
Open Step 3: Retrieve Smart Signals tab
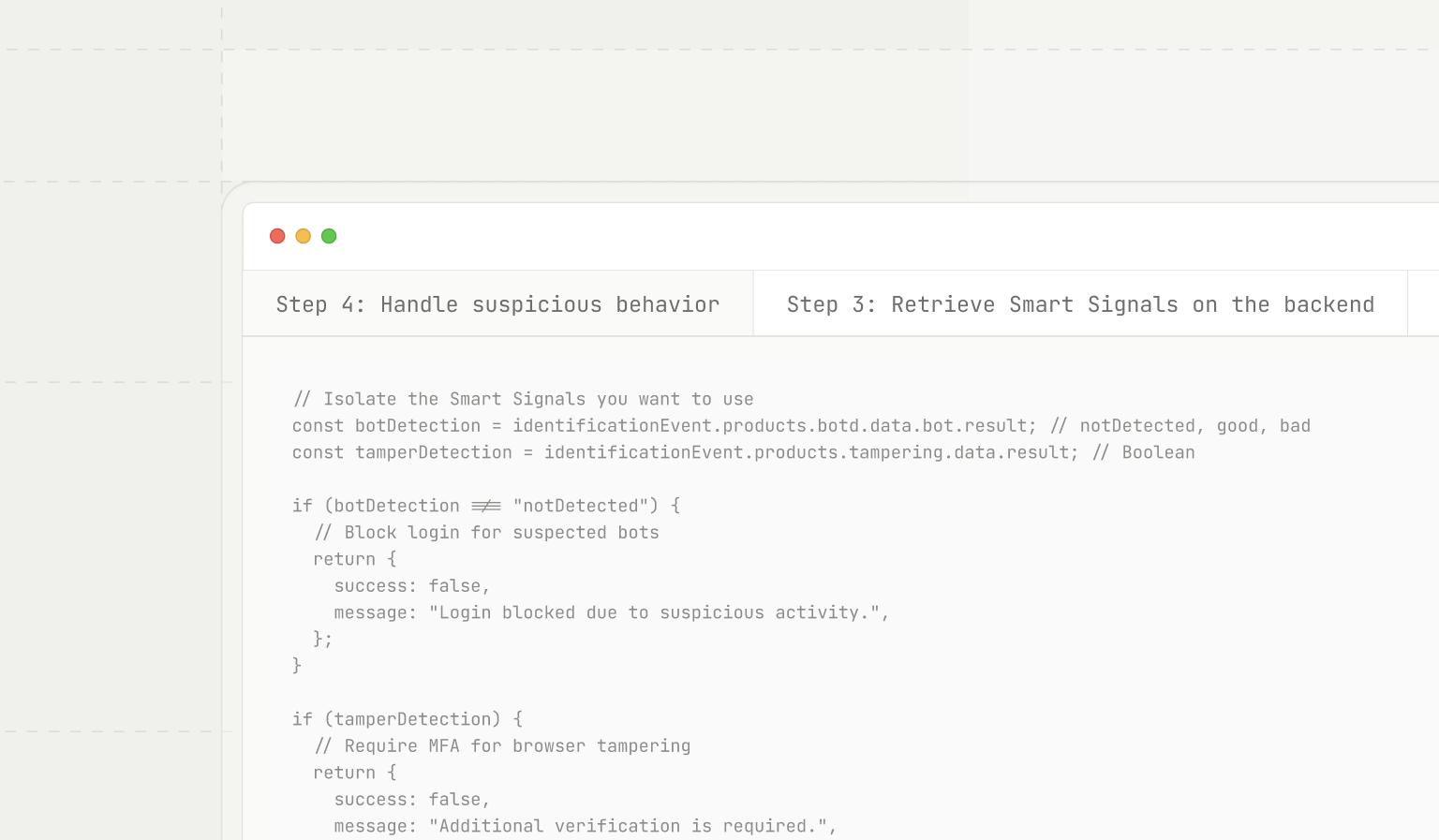click(1079, 304)
